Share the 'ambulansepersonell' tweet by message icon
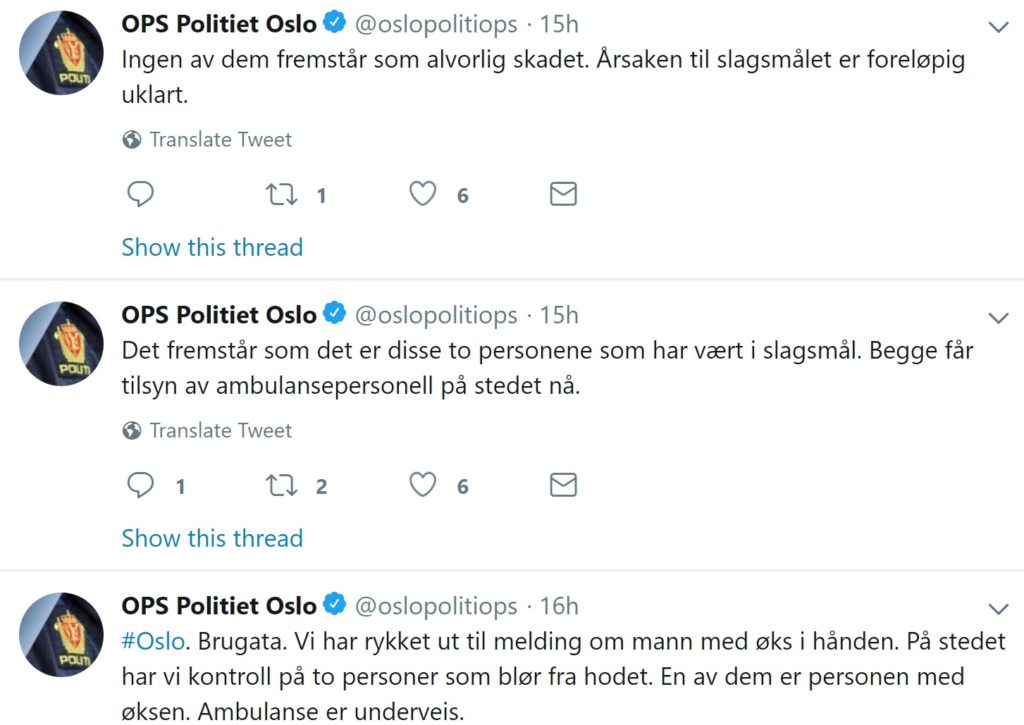 pos(564,486)
